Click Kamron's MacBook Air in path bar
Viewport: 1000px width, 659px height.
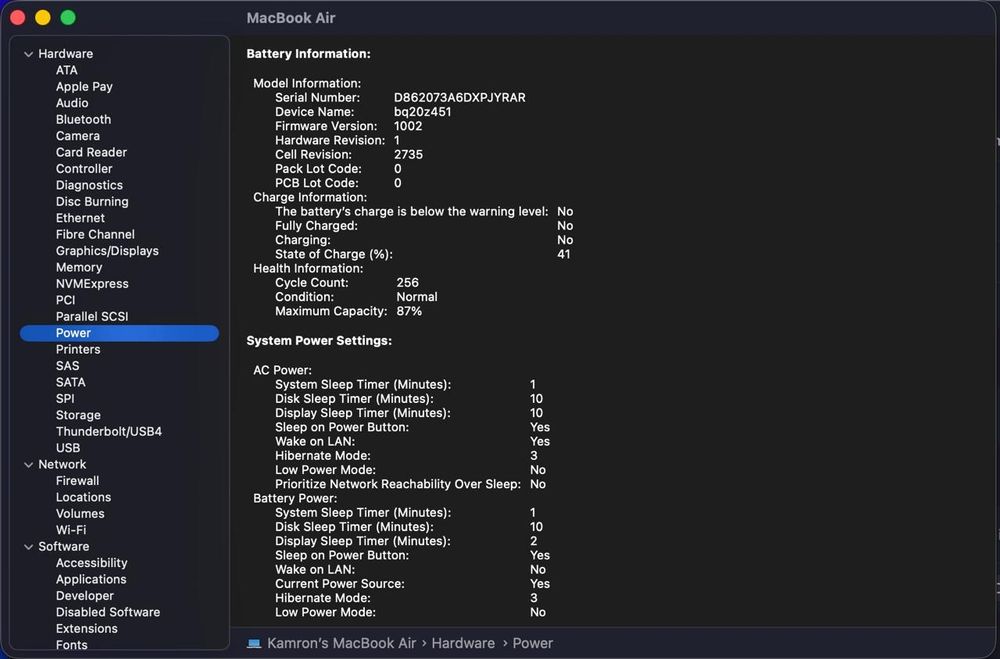point(341,643)
